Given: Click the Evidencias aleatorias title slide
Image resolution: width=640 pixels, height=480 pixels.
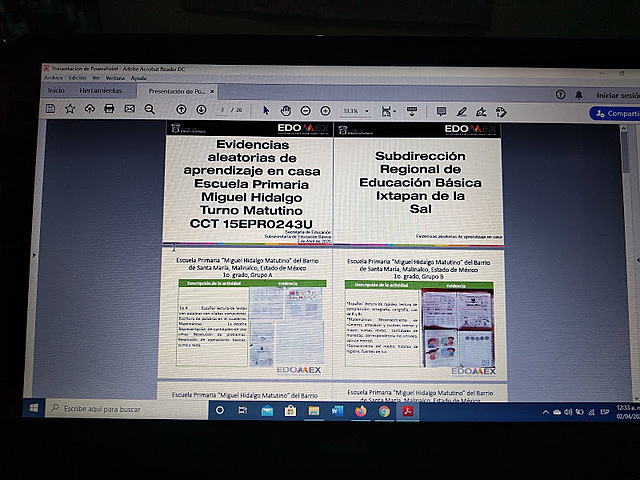Looking at the screenshot, I should click(x=248, y=183).
